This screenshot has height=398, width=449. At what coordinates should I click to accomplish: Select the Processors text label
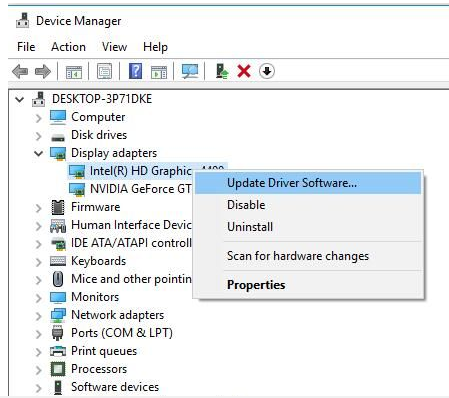(99, 369)
